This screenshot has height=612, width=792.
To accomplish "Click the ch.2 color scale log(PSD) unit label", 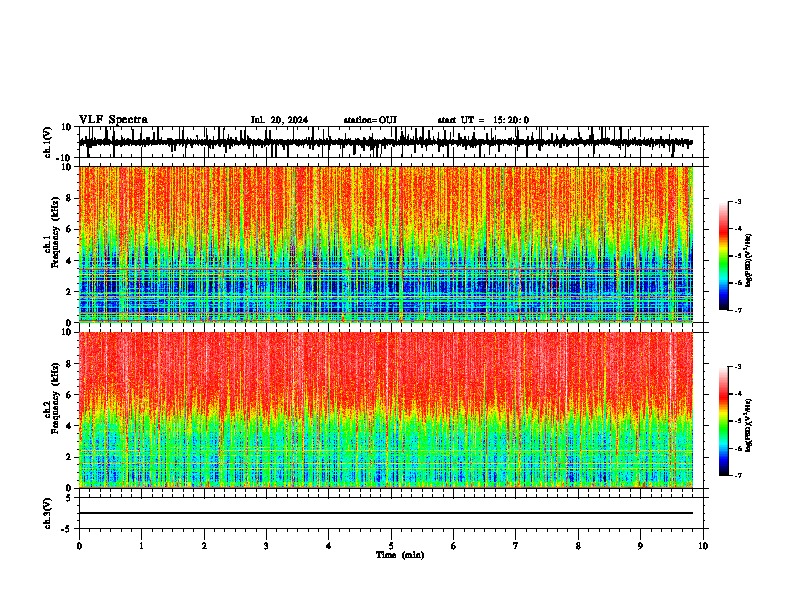I will (749, 426).
